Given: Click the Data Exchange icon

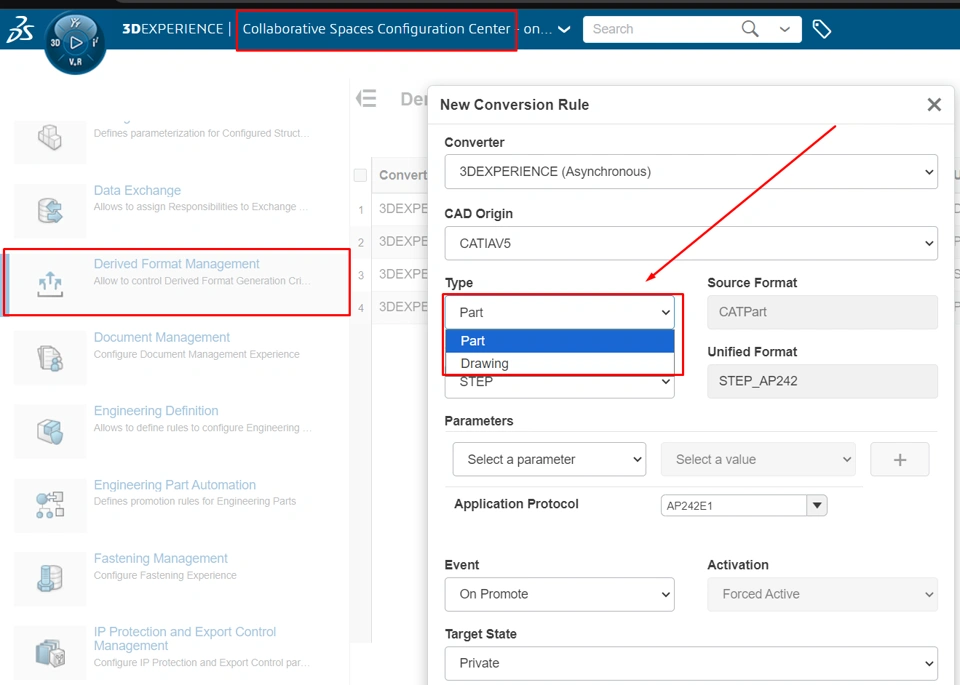Looking at the screenshot, I should click(50, 210).
